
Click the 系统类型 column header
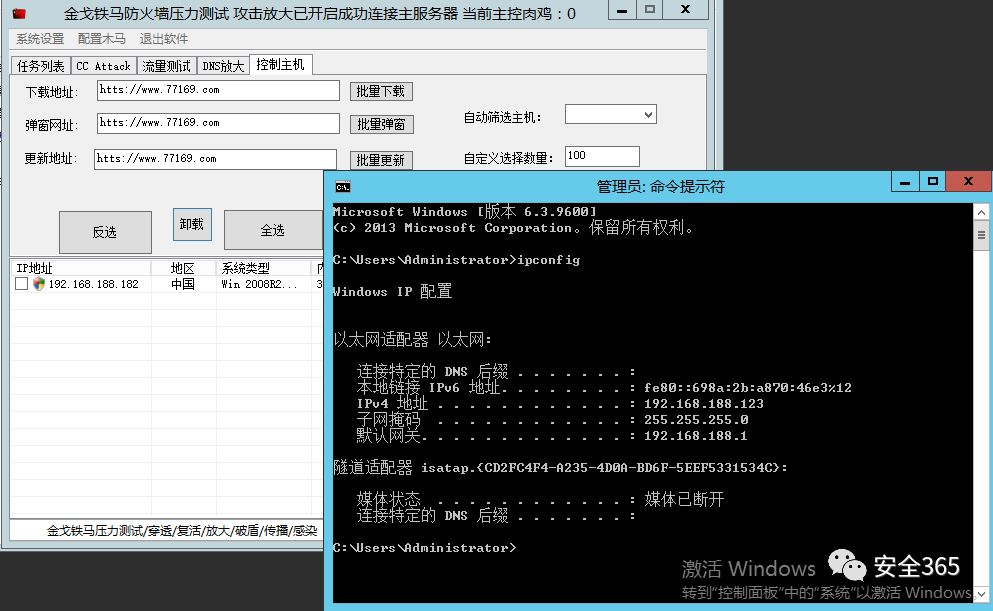click(263, 268)
